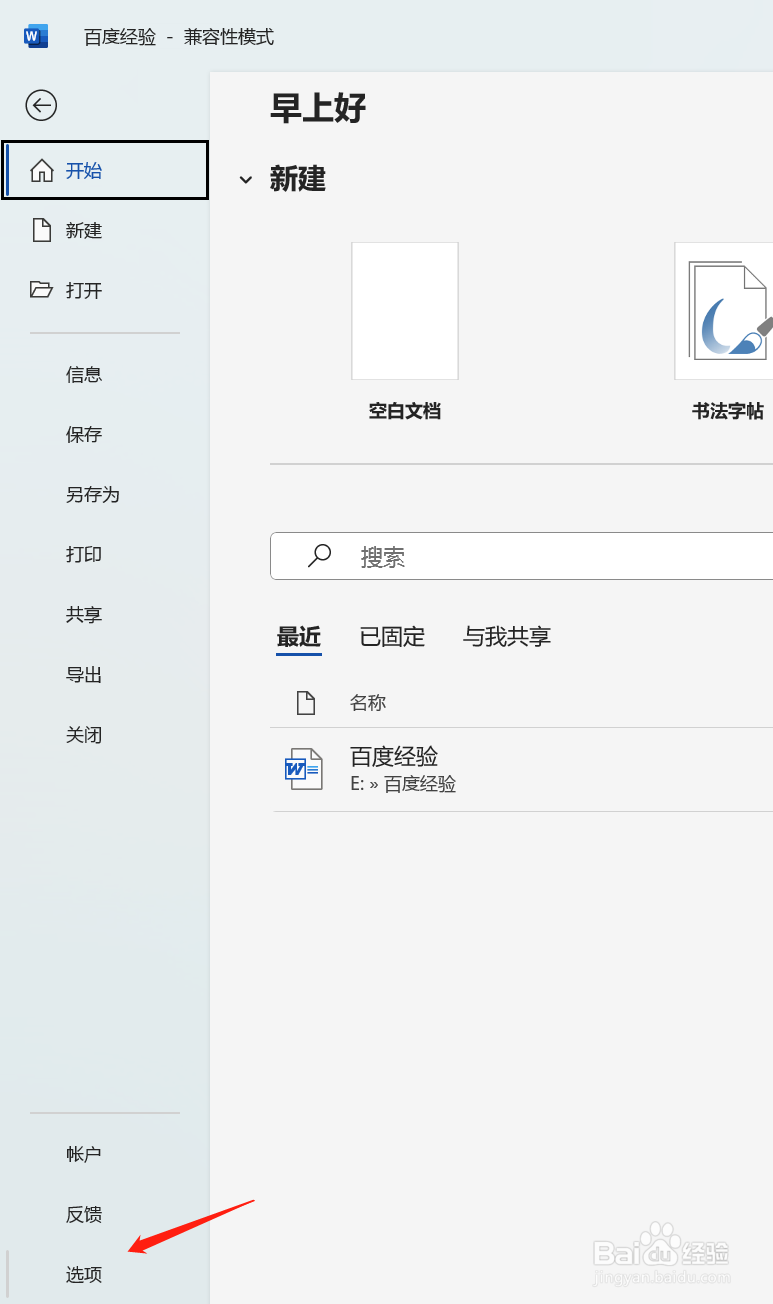Select 关闭 in the sidebar
This screenshot has width=773, height=1304.
[x=105, y=735]
